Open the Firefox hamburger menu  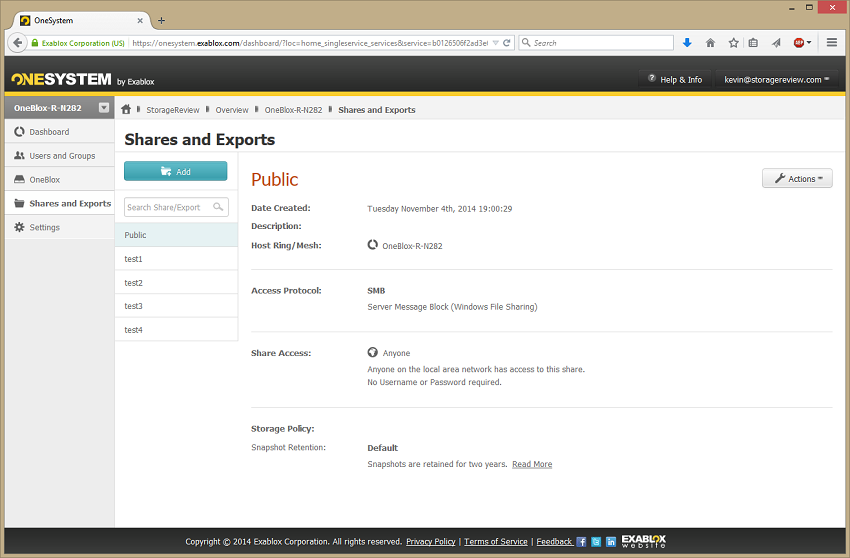832,42
